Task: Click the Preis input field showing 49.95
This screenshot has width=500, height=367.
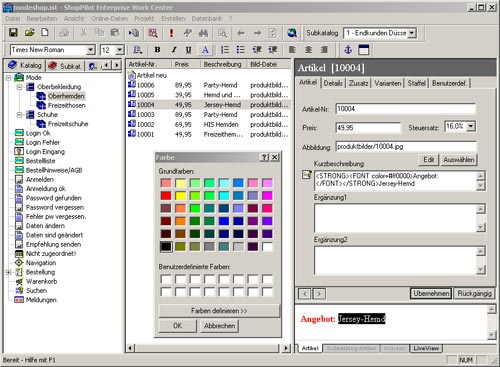Action: coord(368,127)
